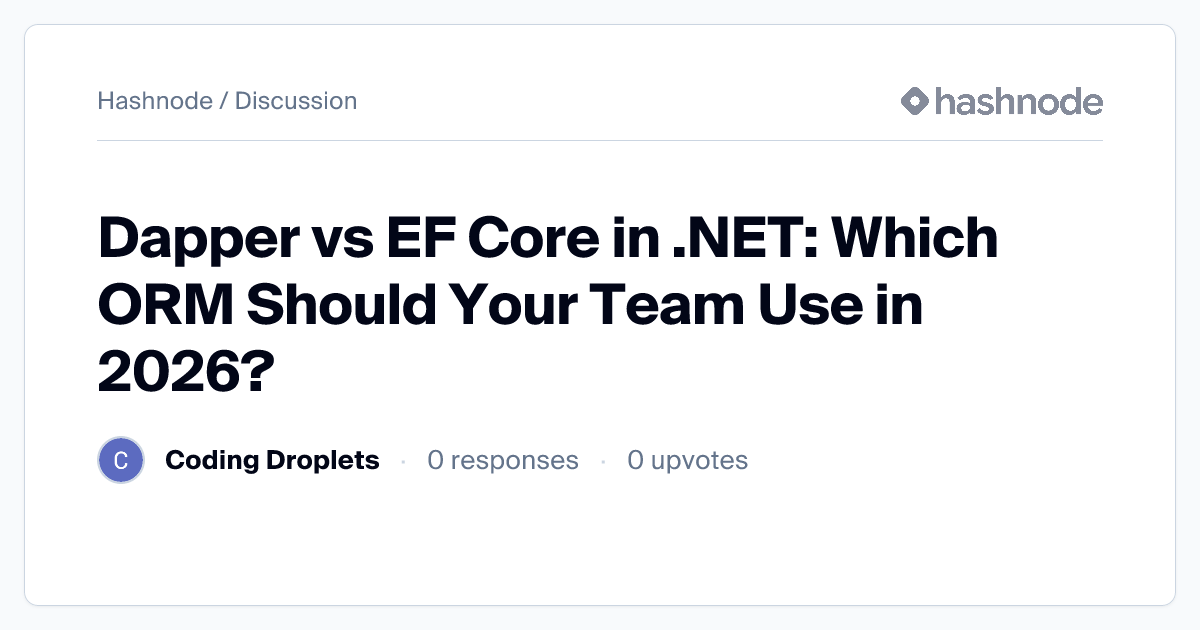Click the Coding Droplets avatar circle
The image size is (1200, 630).
(121, 460)
